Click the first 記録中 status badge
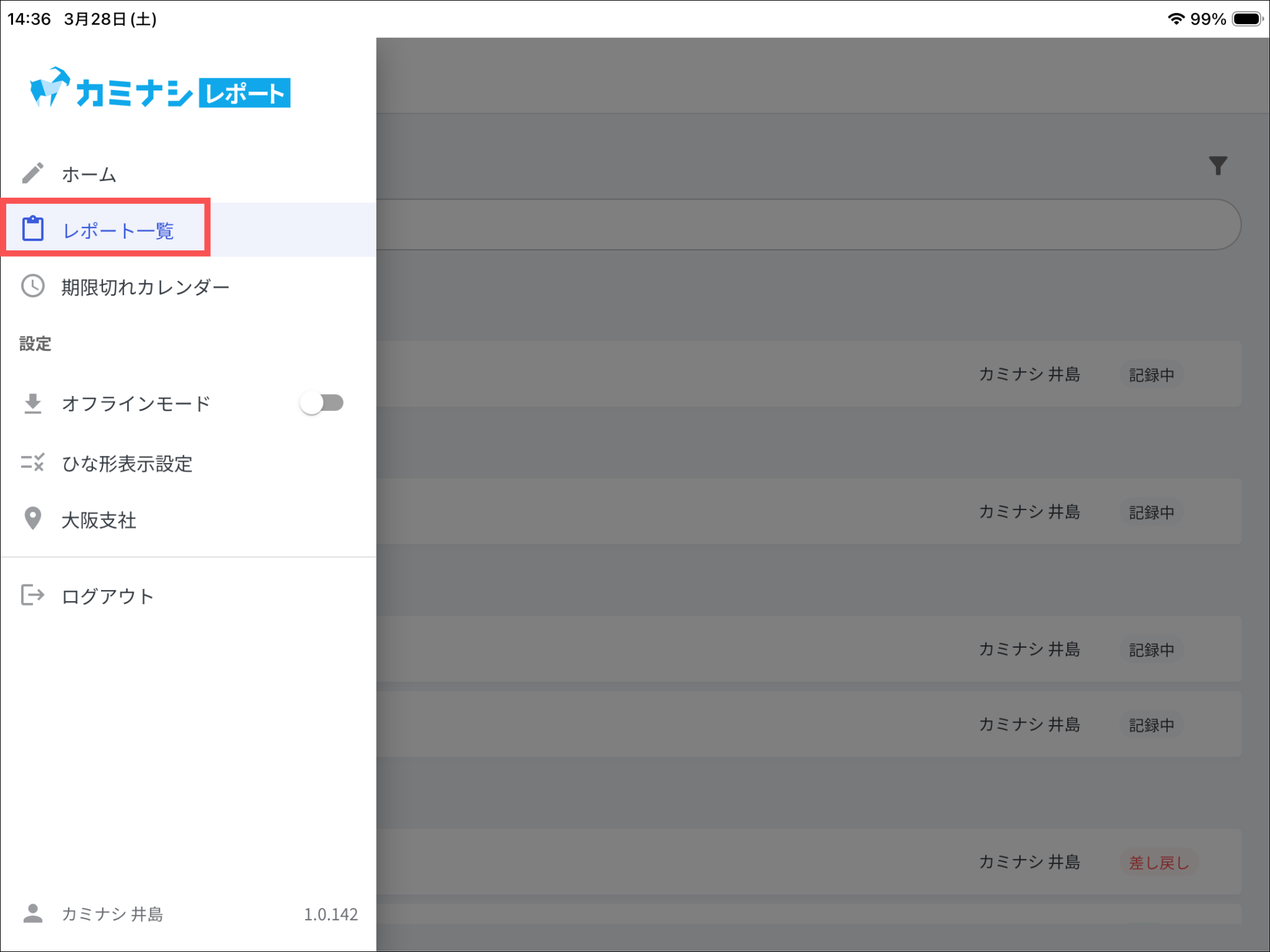This screenshot has width=1270, height=952. click(x=1151, y=375)
